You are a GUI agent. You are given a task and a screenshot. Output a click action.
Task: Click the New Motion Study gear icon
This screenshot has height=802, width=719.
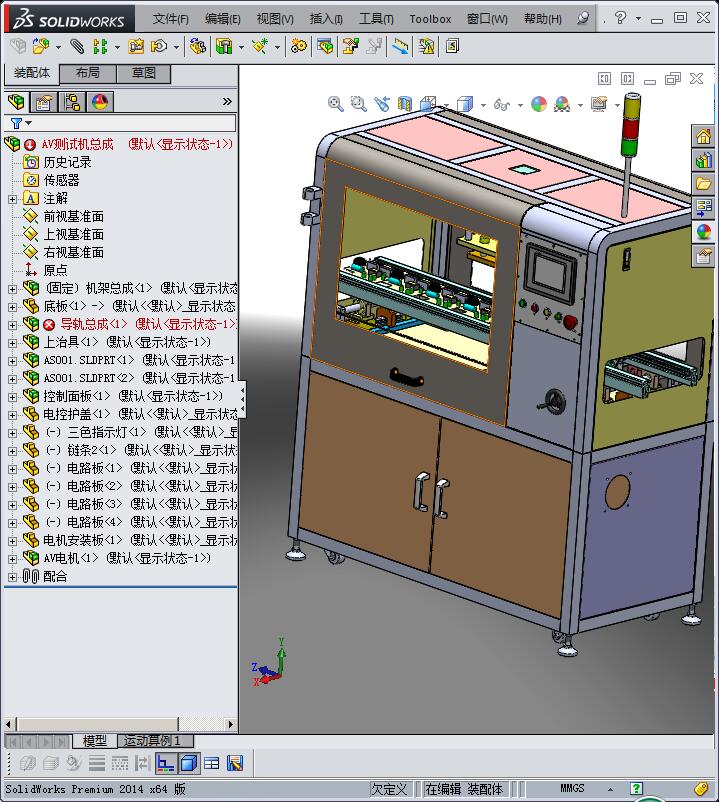pyautogui.click(x=299, y=47)
